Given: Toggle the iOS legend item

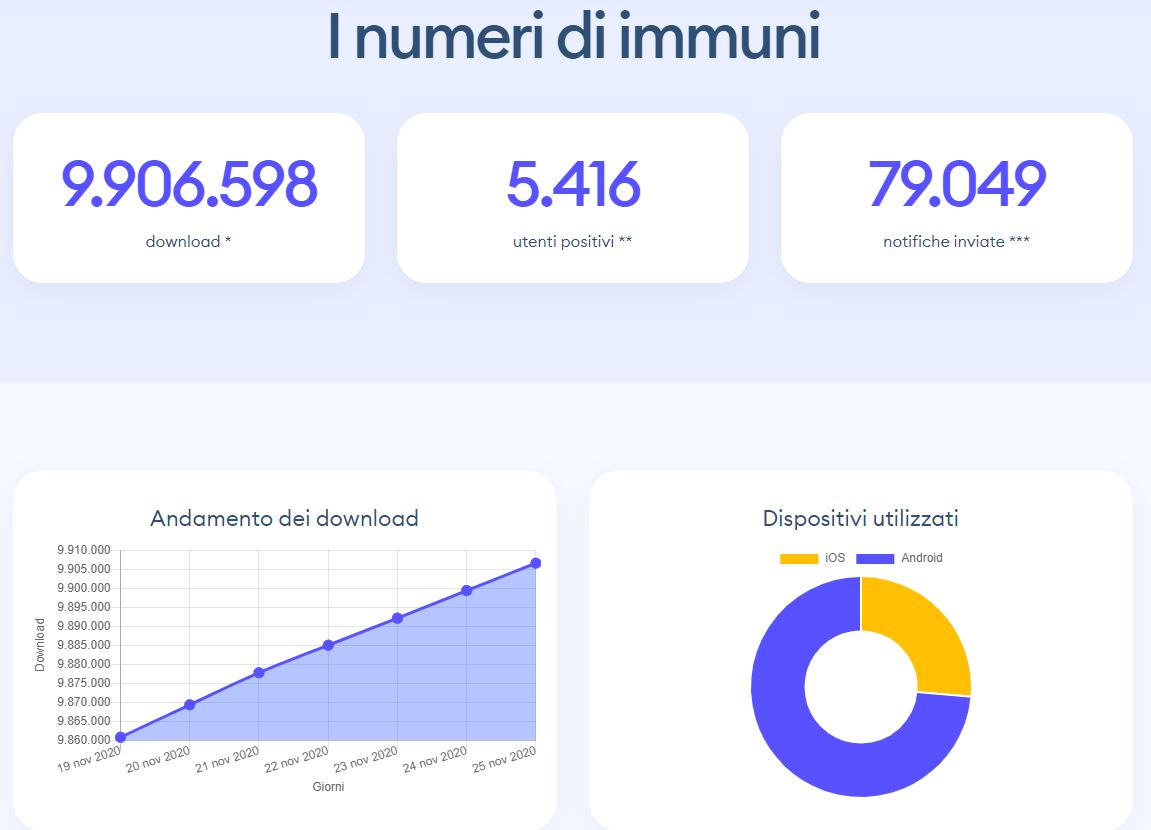Looking at the screenshot, I should tap(812, 558).
